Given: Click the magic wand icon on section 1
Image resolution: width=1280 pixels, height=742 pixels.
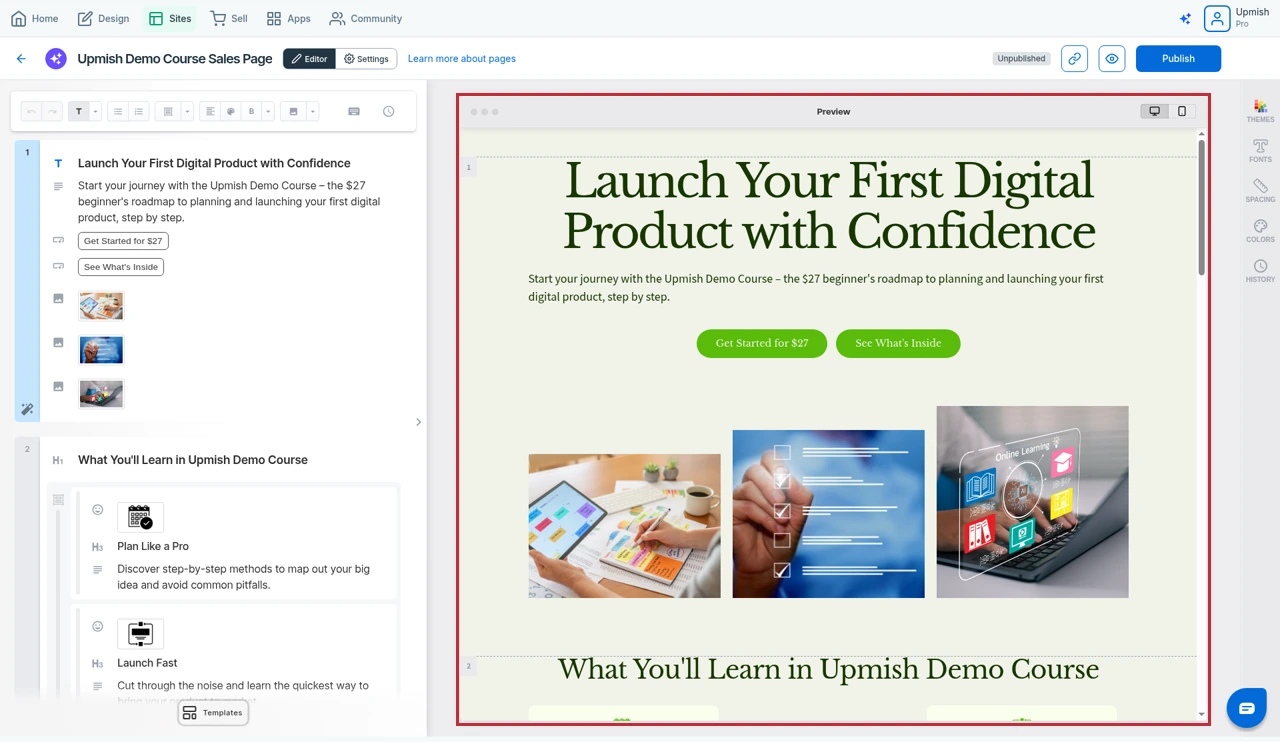Looking at the screenshot, I should tap(27, 409).
